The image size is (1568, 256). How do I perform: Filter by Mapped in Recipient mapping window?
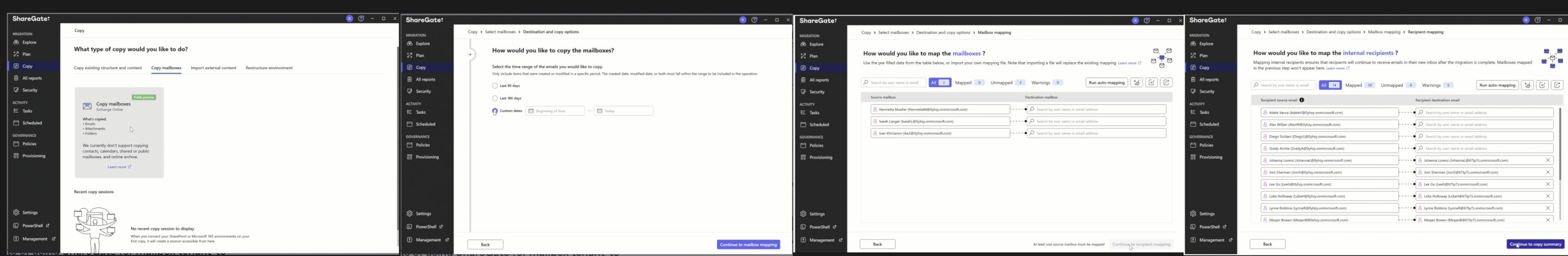(1360, 85)
